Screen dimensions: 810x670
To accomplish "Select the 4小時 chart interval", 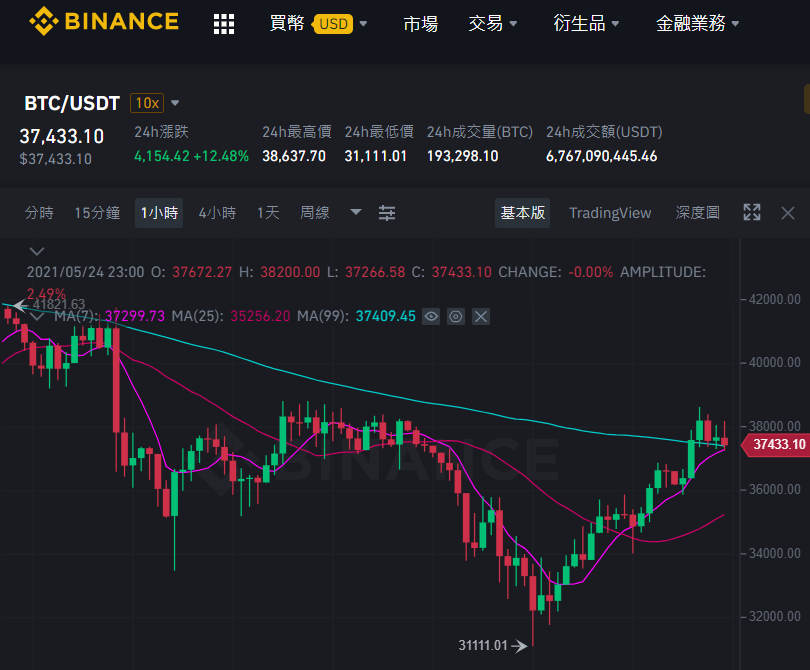I will coord(217,213).
